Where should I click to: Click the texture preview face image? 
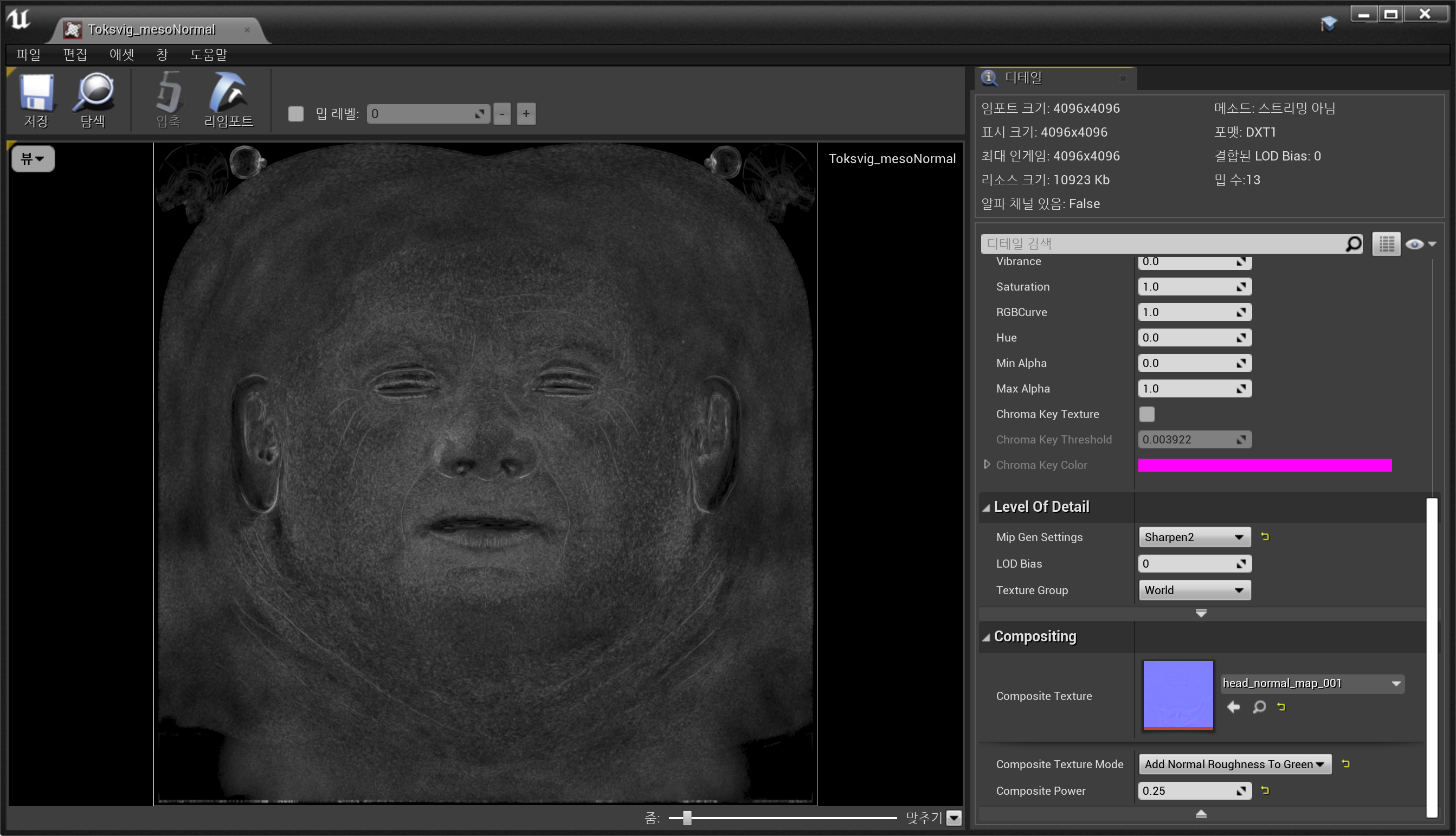point(486,474)
